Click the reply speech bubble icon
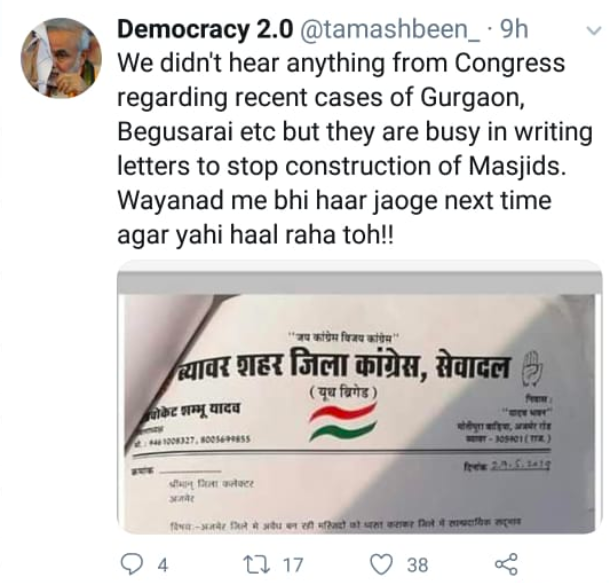 click(133, 564)
